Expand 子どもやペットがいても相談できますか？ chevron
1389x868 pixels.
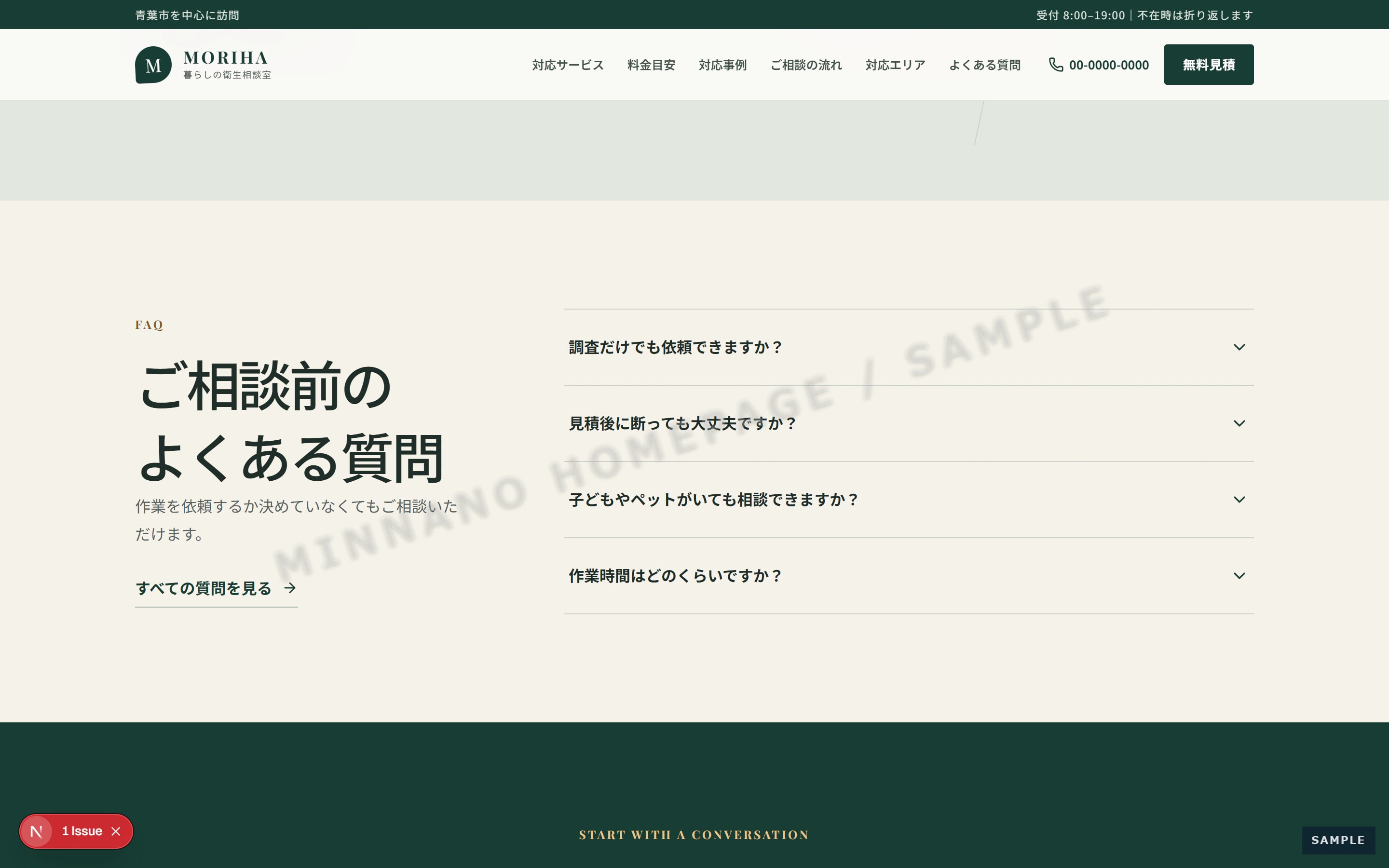[x=1239, y=500]
